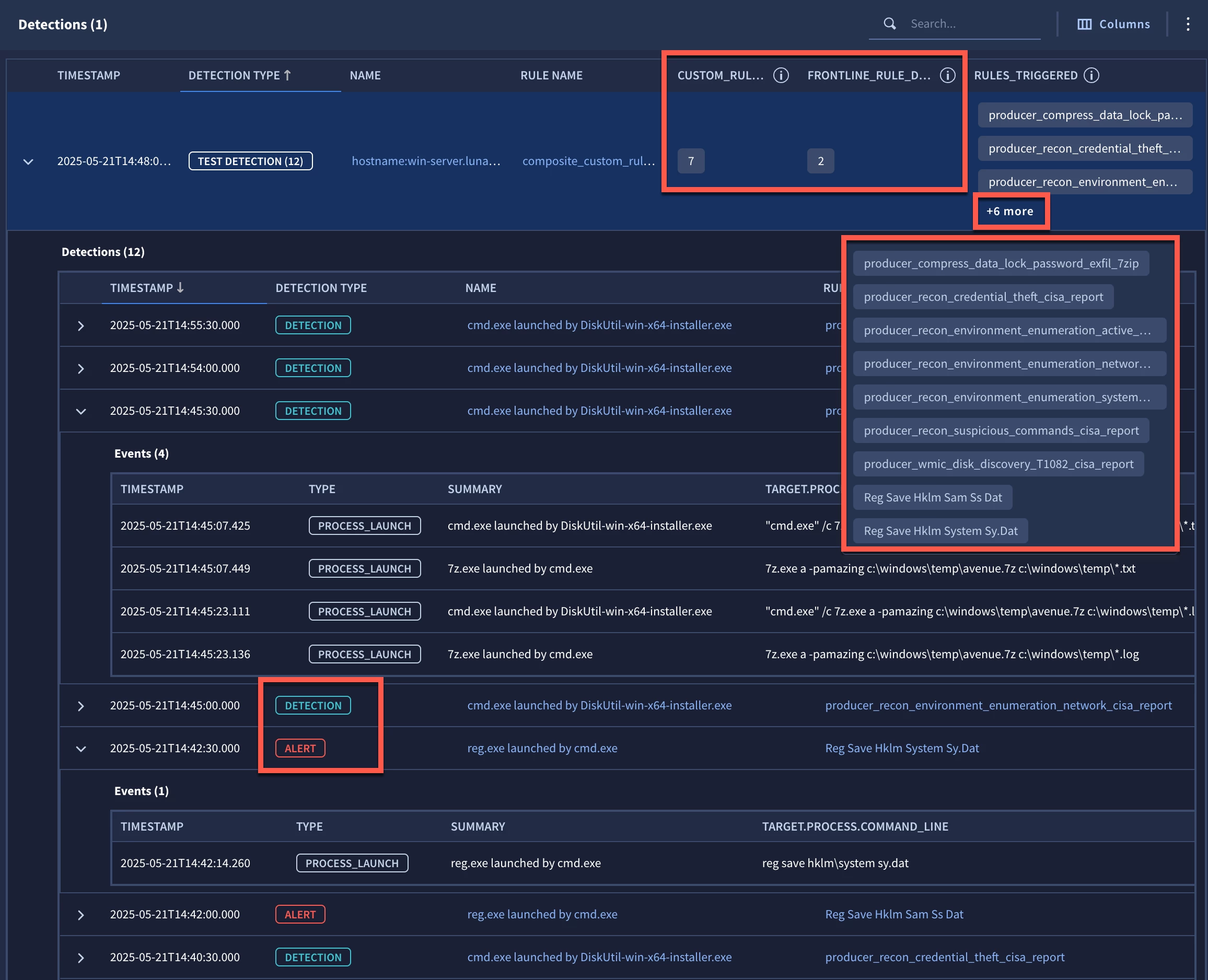This screenshot has height=980, width=1208.
Task: Sort by nested DETECTION TYPE column header
Action: pyautogui.click(x=321, y=288)
